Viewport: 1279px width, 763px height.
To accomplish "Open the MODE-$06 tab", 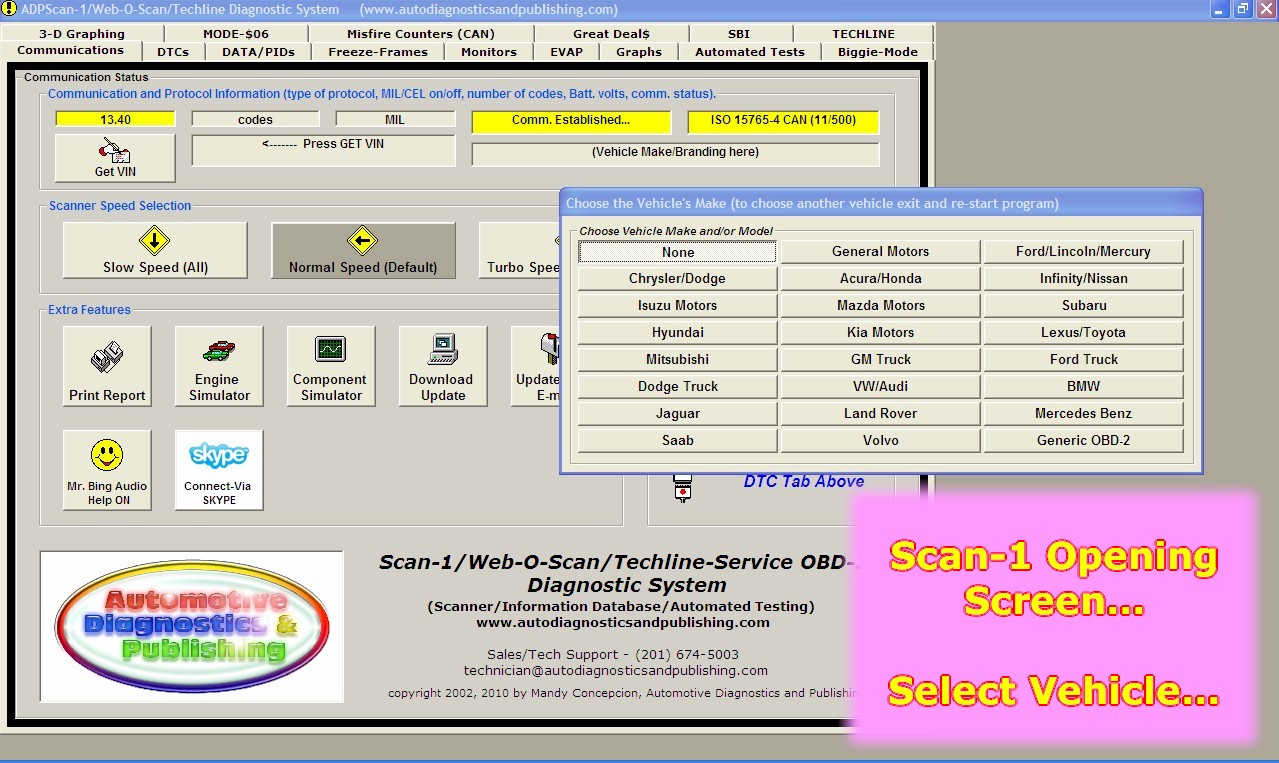I will tap(236, 34).
